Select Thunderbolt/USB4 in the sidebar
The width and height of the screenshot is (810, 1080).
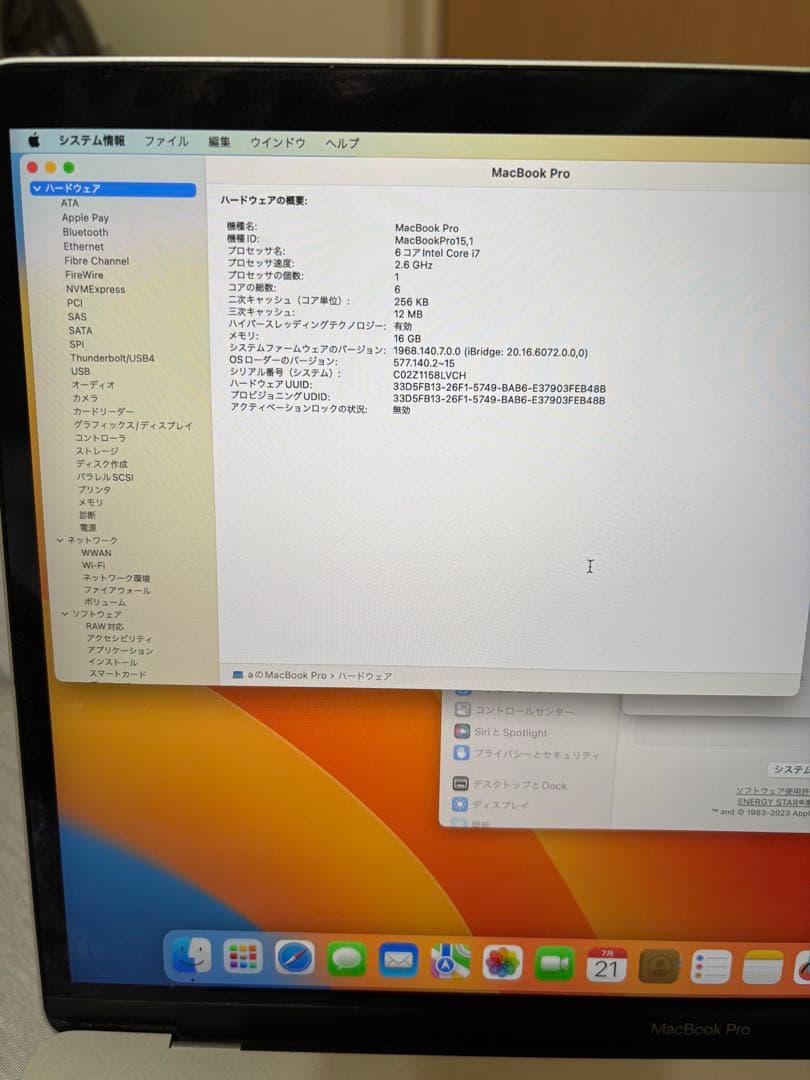coord(112,358)
